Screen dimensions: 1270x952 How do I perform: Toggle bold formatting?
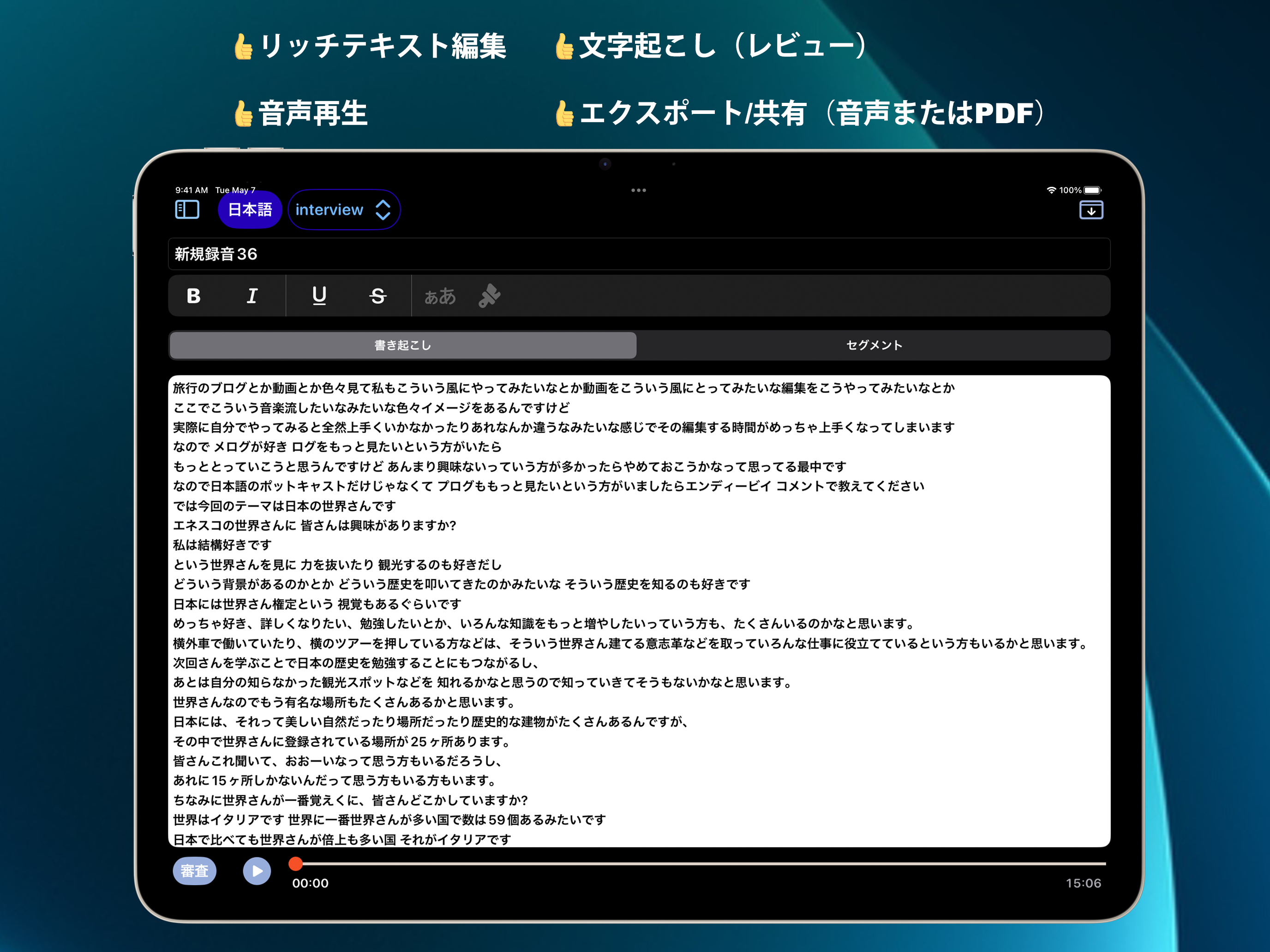point(193,296)
